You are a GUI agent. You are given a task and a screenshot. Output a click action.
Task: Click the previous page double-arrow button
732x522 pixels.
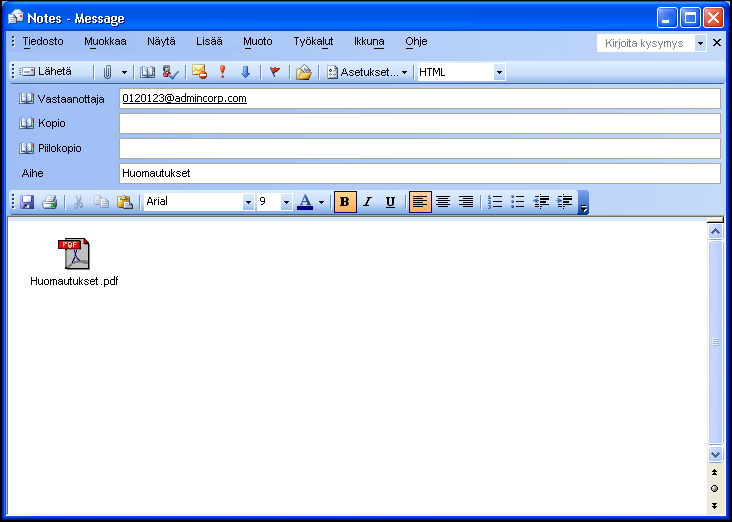tap(714, 473)
